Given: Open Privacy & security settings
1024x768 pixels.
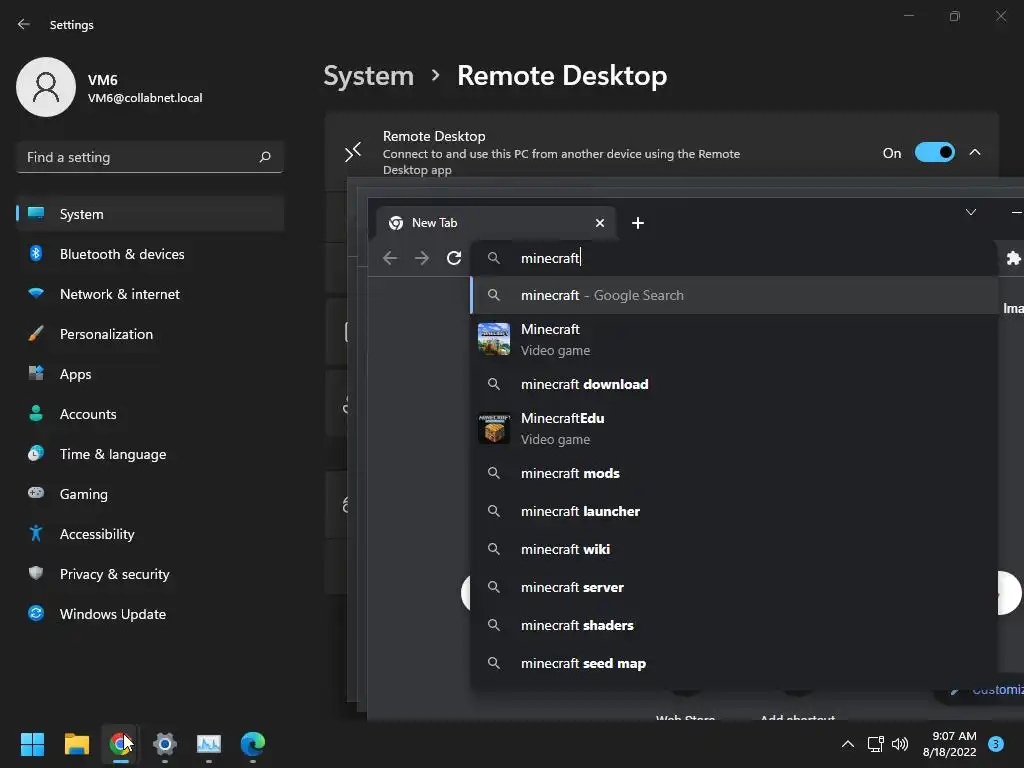Looking at the screenshot, I should point(150,574).
